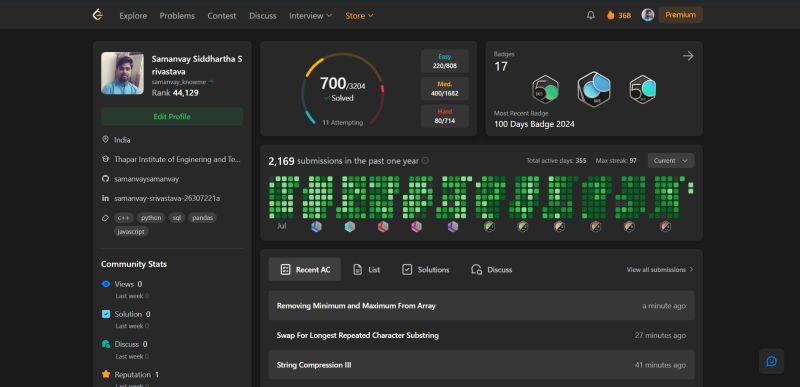
Task: Click the Solution checkmark icon in Community Stats
Action: coord(106,314)
